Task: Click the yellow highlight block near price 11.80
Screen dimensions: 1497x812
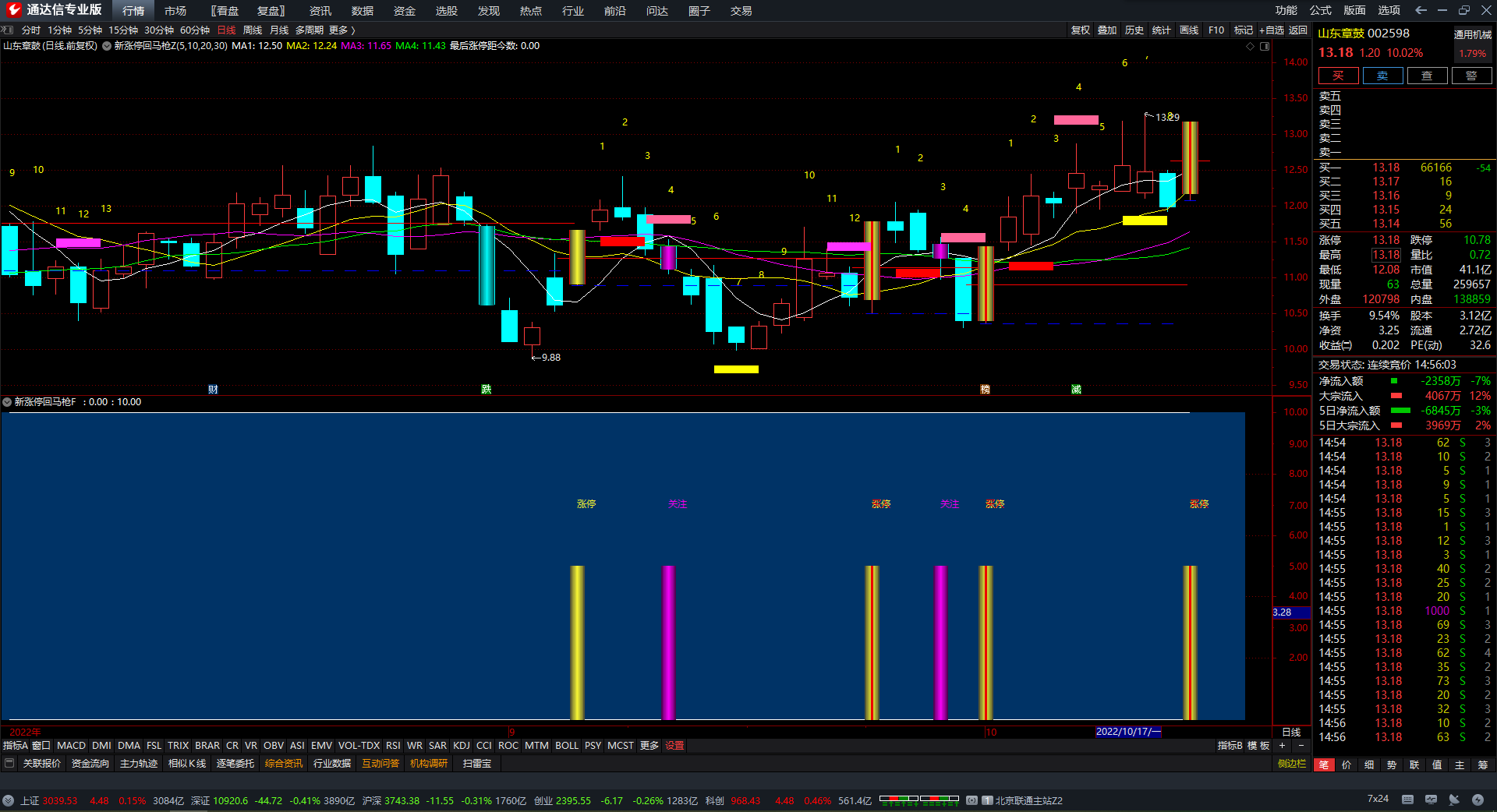Action: 1145,221
